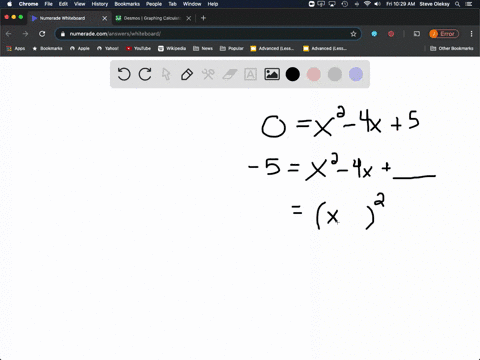Screen dimensions: 480x360
Task: Expand the News bookmarks folder
Action: click(203, 48)
